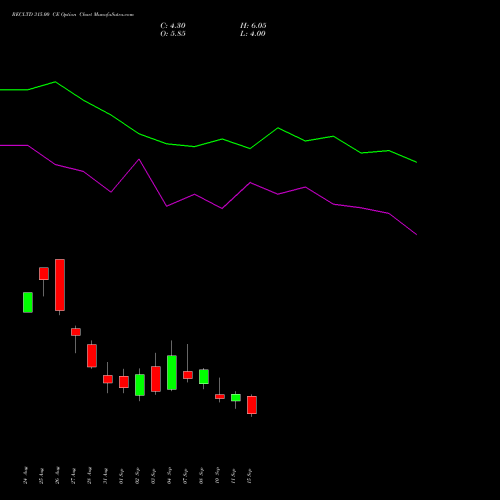Click the '08 Sep' date label

click(202, 476)
